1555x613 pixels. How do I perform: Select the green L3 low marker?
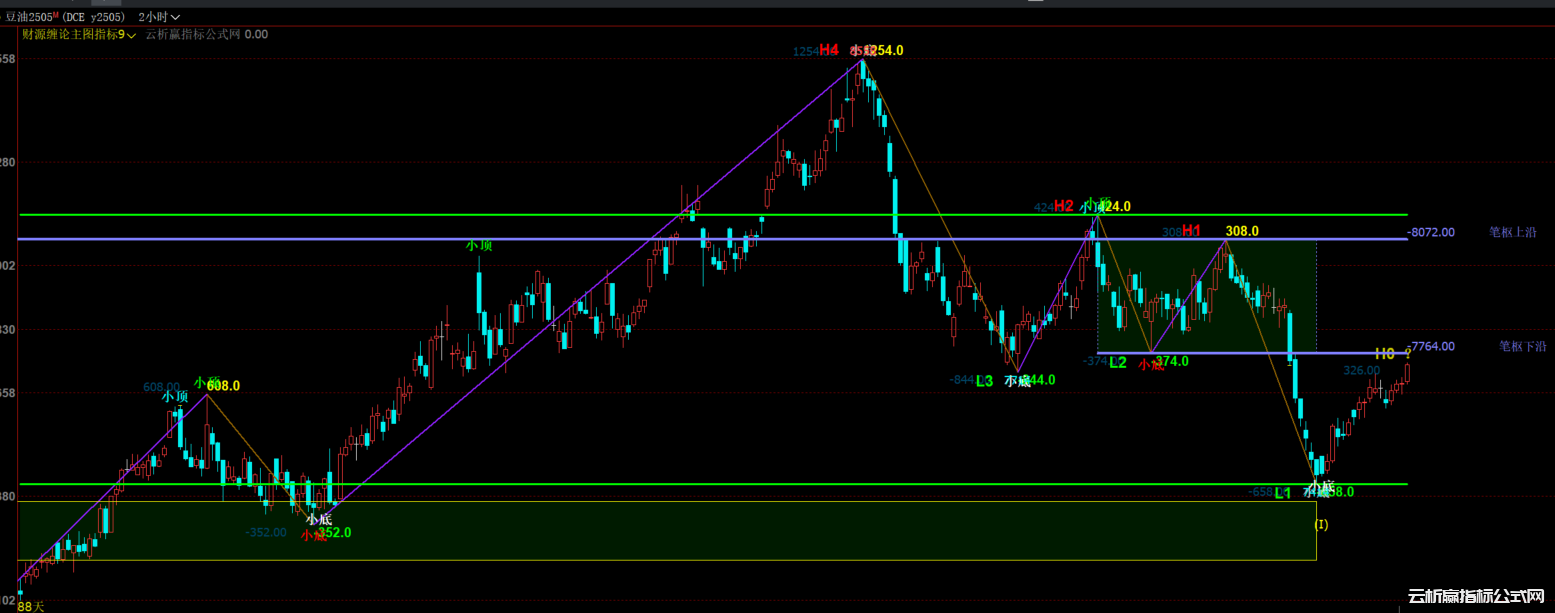[984, 380]
